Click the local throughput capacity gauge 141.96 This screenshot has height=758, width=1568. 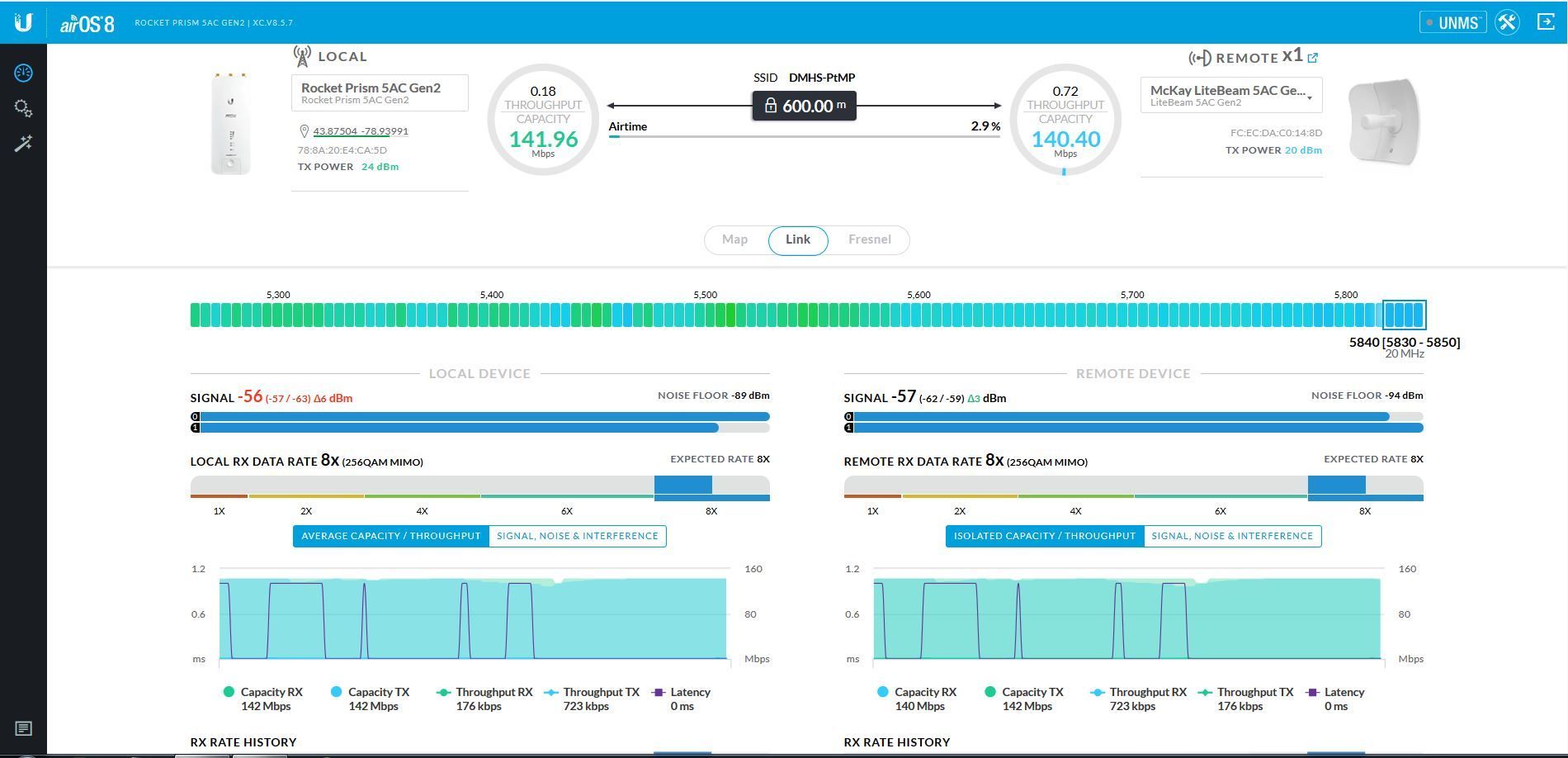543,120
